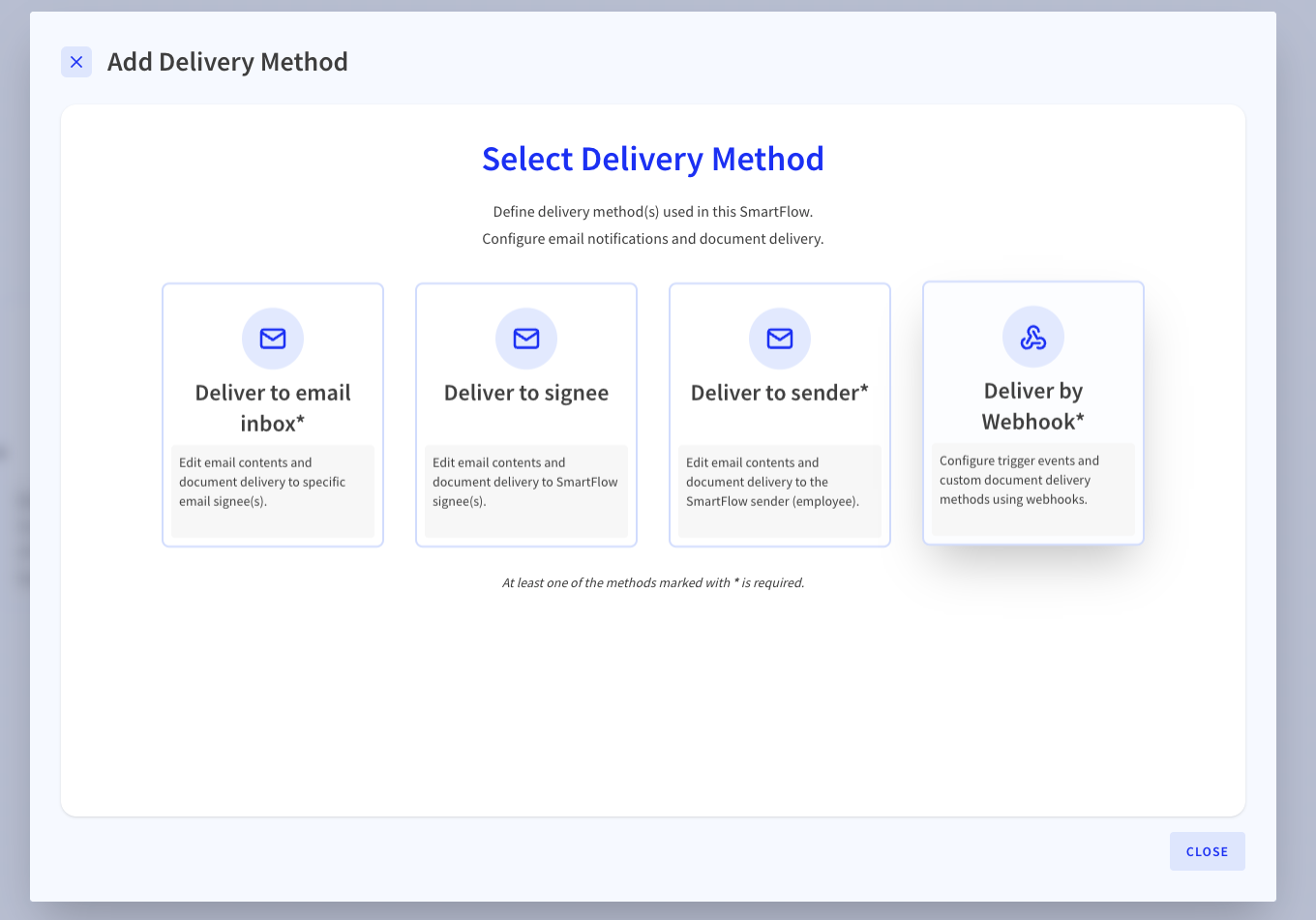Click the note 'At least one of the methods marked'
Viewport: 1316px width, 920px height.
[x=653, y=582]
